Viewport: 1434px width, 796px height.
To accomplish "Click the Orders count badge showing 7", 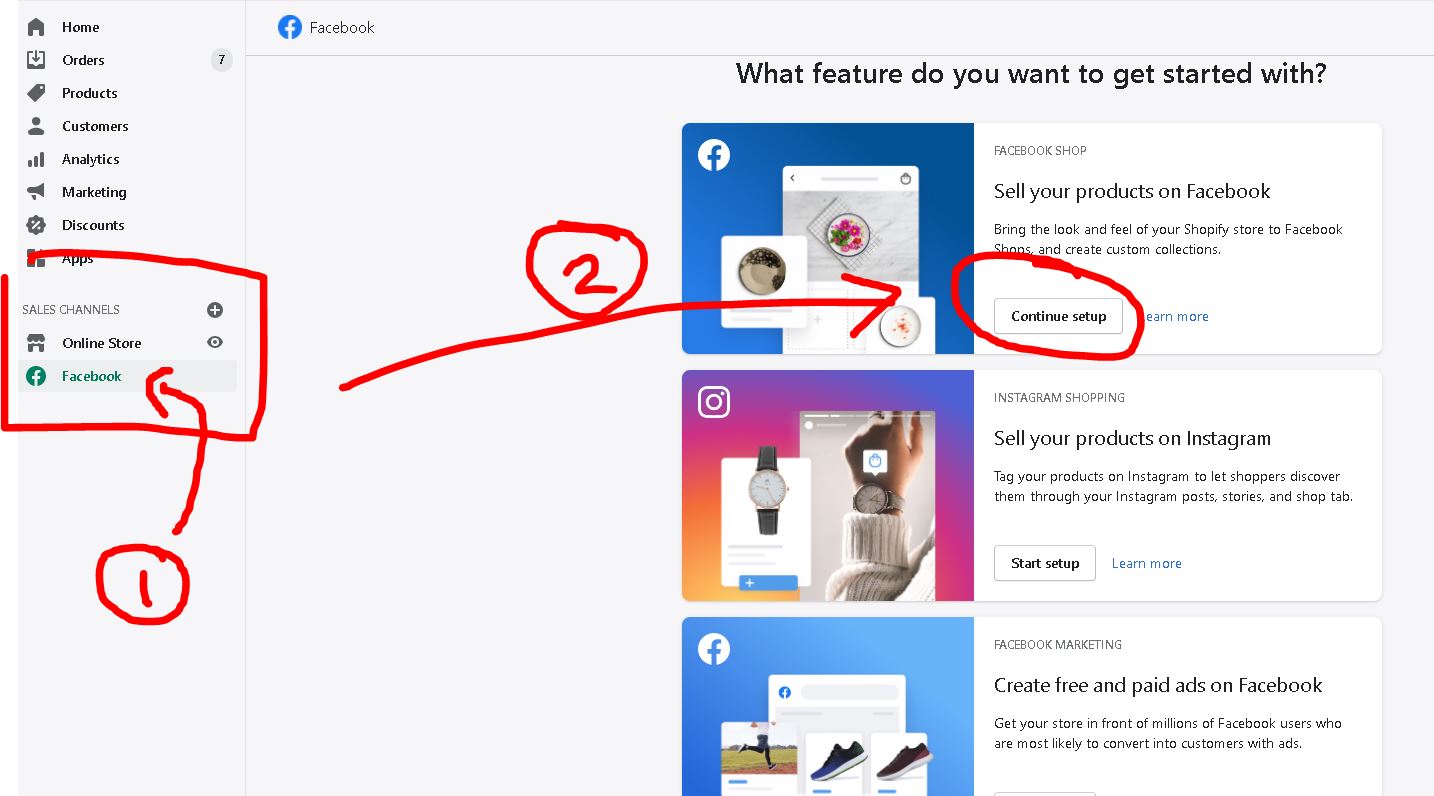I will click(222, 60).
